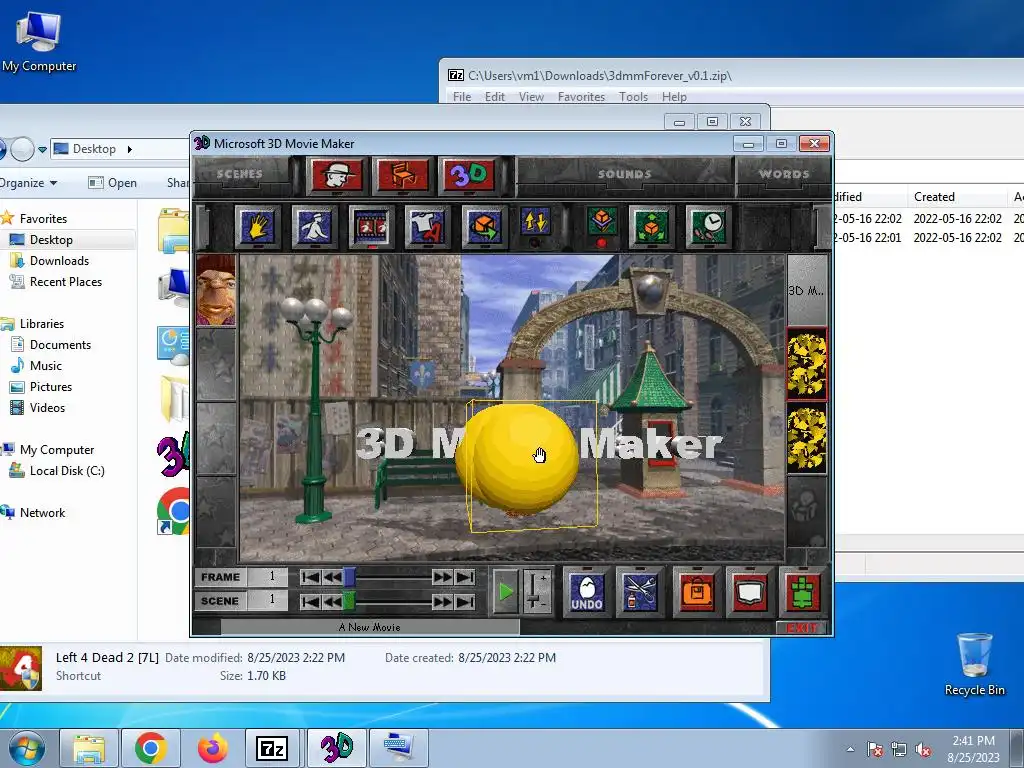Open File menu in 7-Zip window
1024x768 pixels.
click(x=462, y=97)
